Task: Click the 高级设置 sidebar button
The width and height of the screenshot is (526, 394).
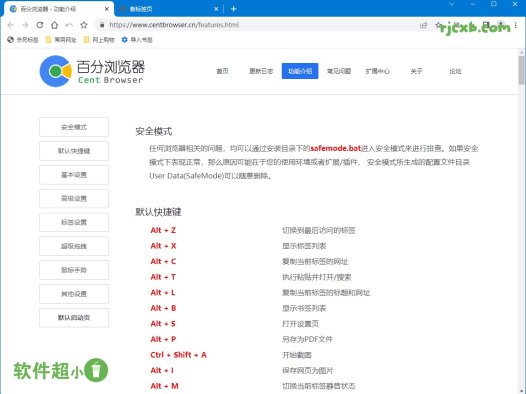Action: 74,199
